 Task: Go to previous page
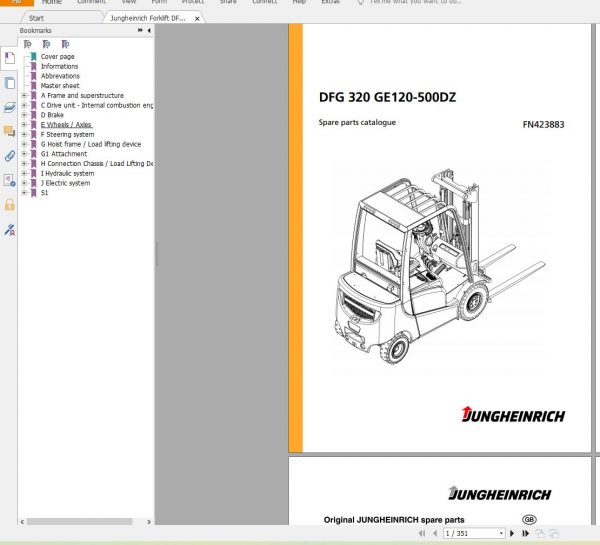tap(435, 533)
